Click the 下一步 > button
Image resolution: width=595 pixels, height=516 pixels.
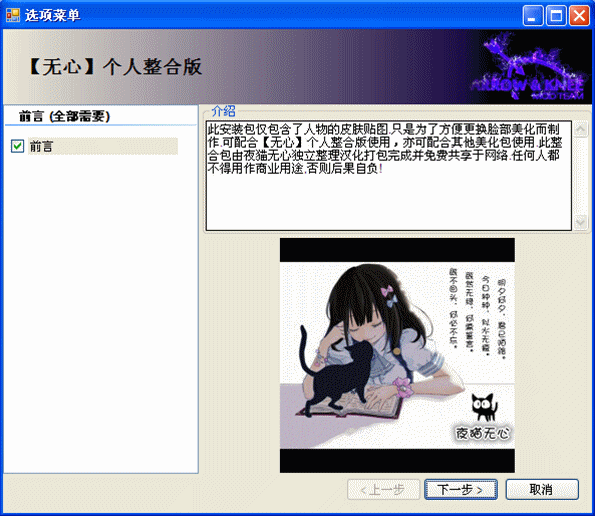(461, 489)
